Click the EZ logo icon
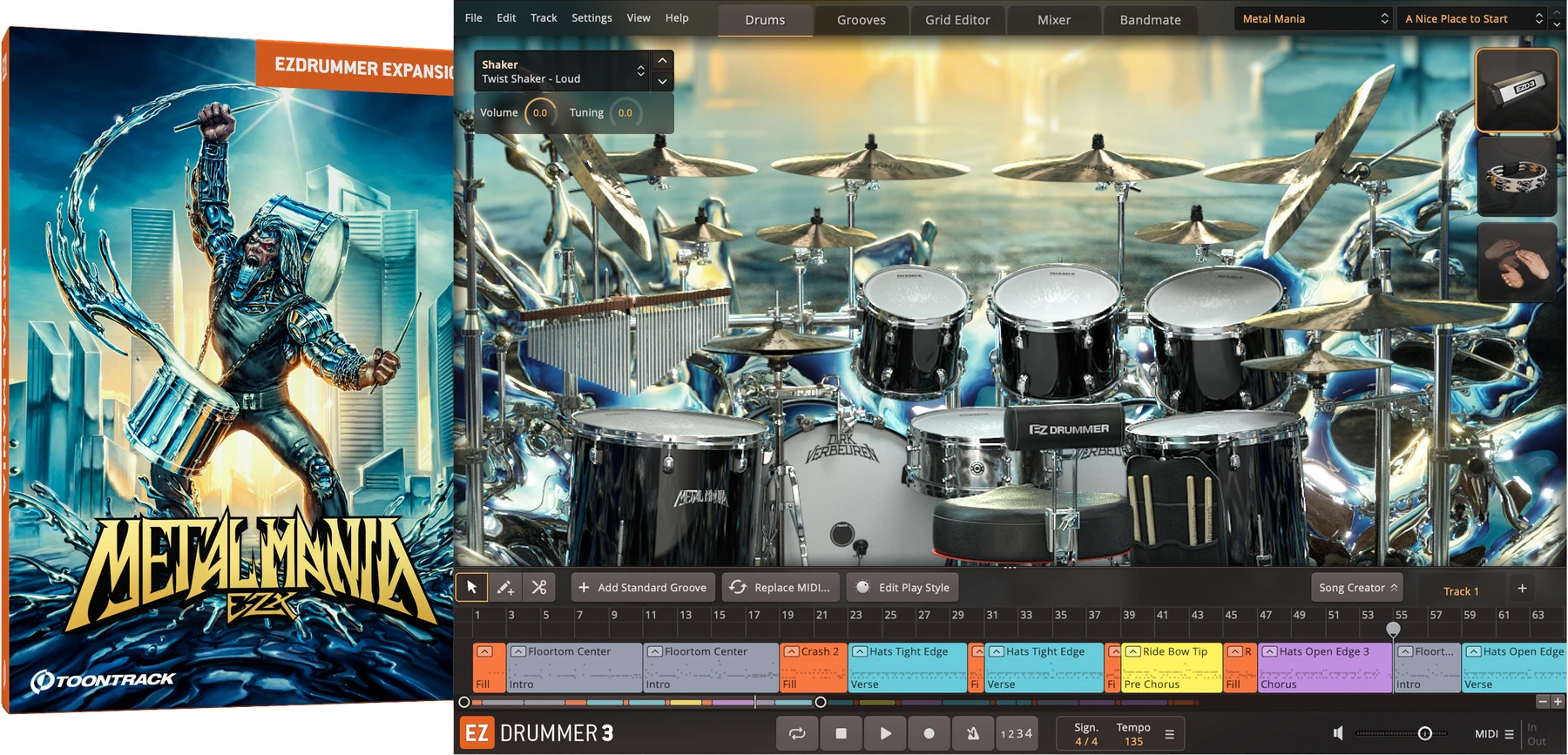 476,733
